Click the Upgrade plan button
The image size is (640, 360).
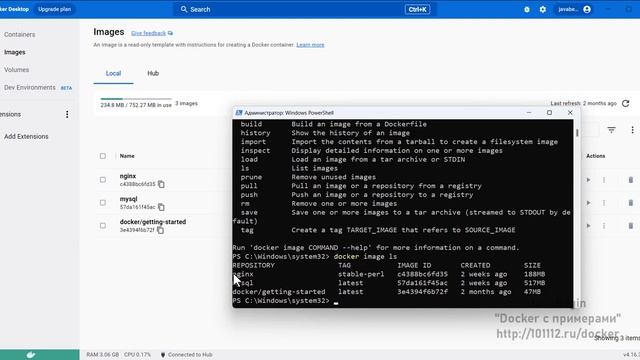pyautogui.click(x=54, y=9)
